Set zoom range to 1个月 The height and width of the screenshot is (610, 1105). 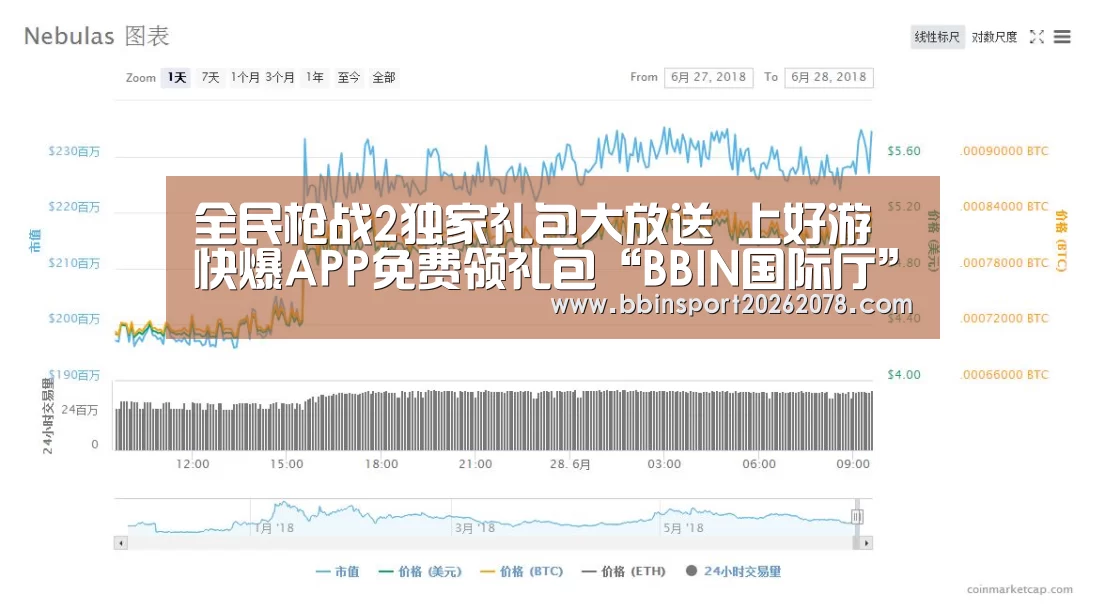[245, 77]
